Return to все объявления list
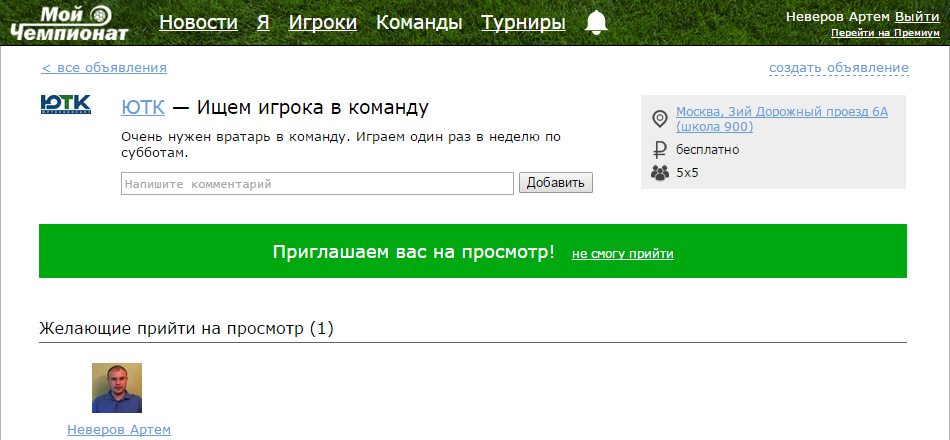This screenshot has width=950, height=440. coord(104,68)
